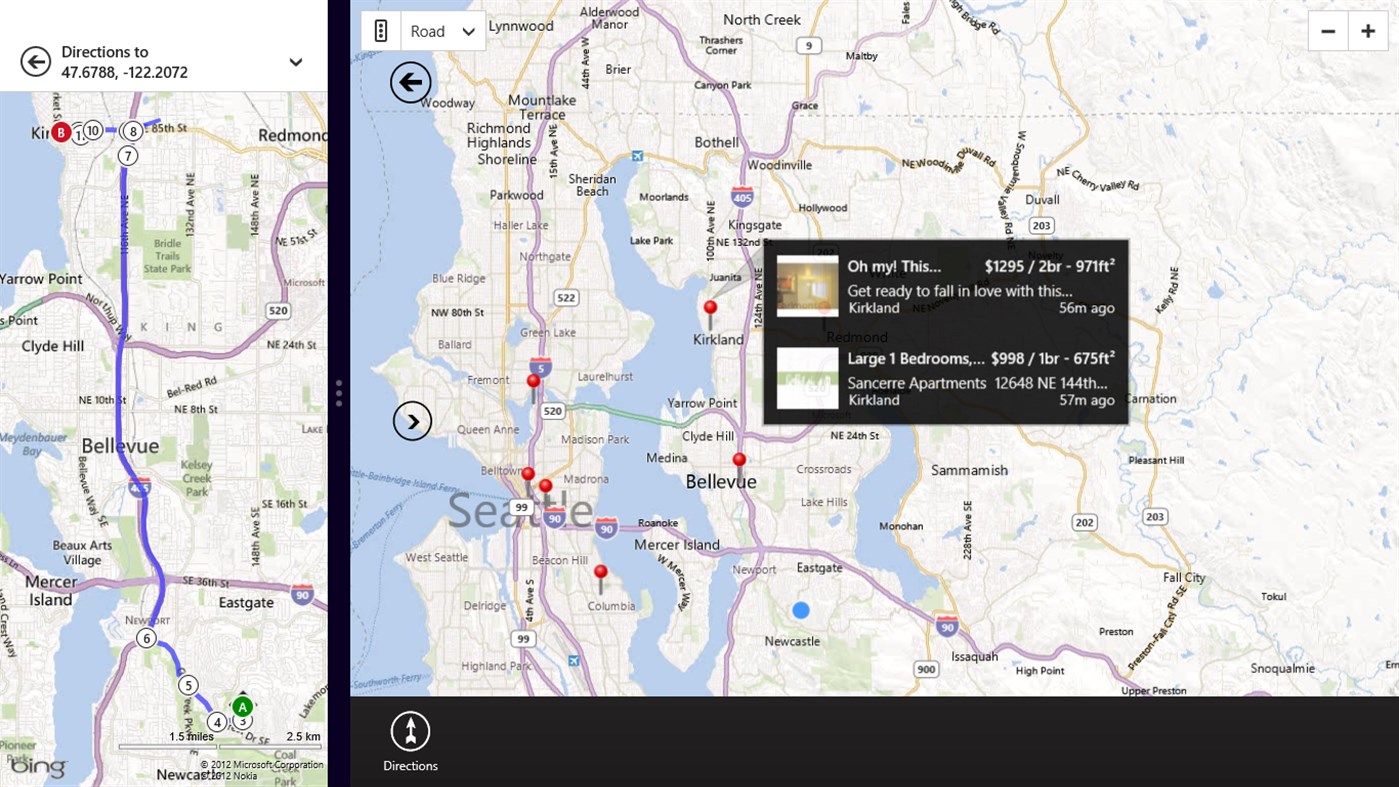Image resolution: width=1399 pixels, height=787 pixels.
Task: Expand the directions panel with the arrow button
Action: [412, 420]
